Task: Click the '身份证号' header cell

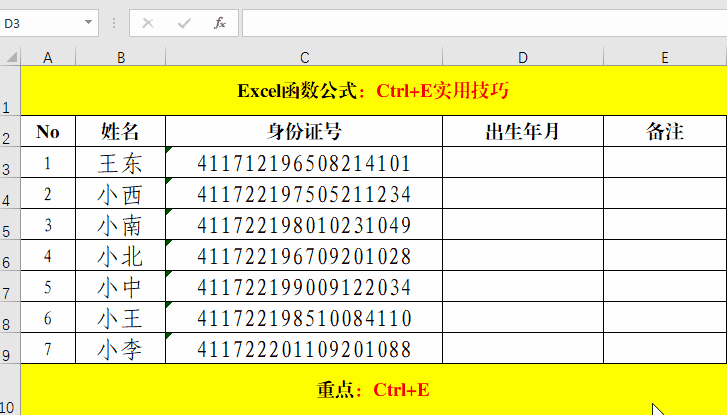Action: point(304,131)
